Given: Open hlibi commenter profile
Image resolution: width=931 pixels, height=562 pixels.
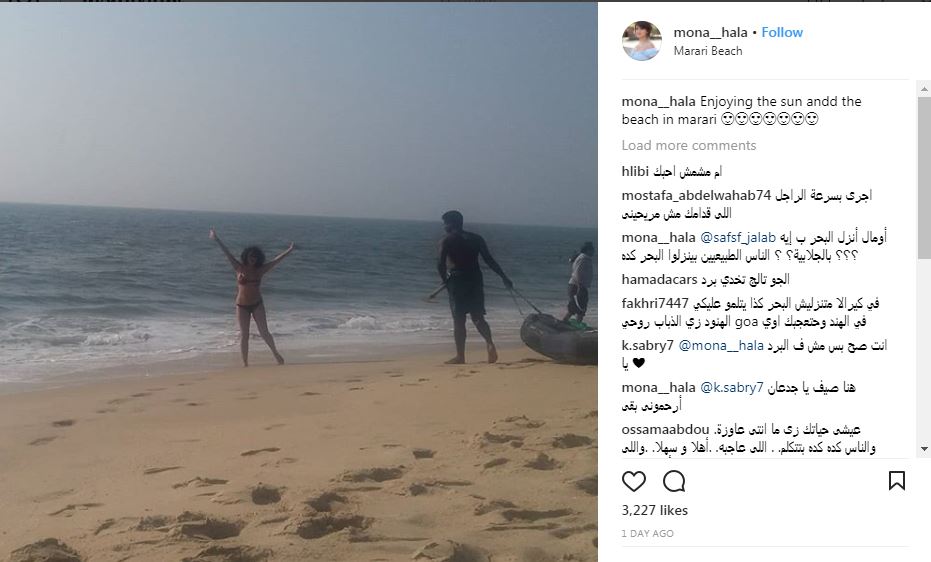Looking at the screenshot, I should (x=635, y=172).
